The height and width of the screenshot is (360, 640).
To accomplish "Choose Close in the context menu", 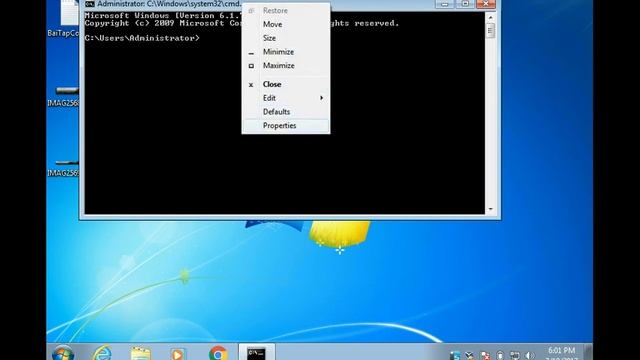I will pos(286,84).
